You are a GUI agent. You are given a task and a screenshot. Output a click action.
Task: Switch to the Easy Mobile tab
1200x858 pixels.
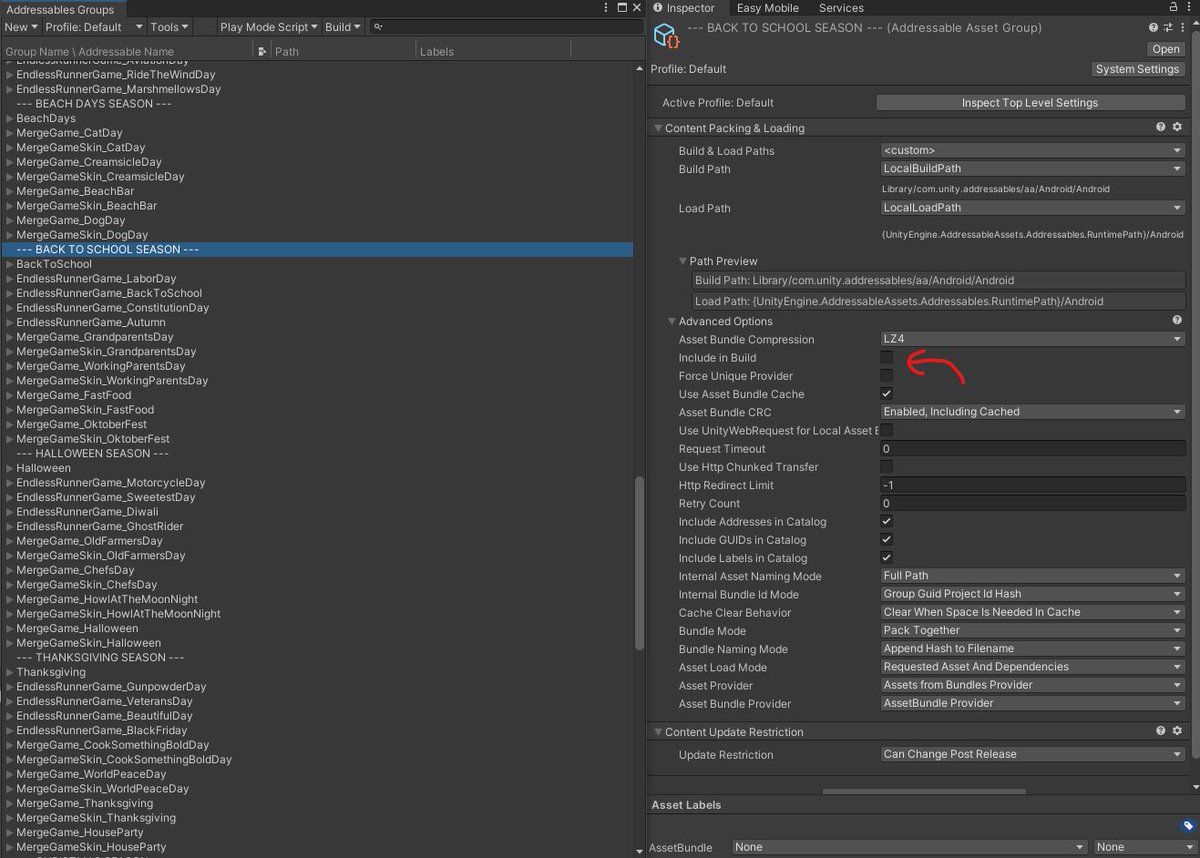[x=767, y=8]
